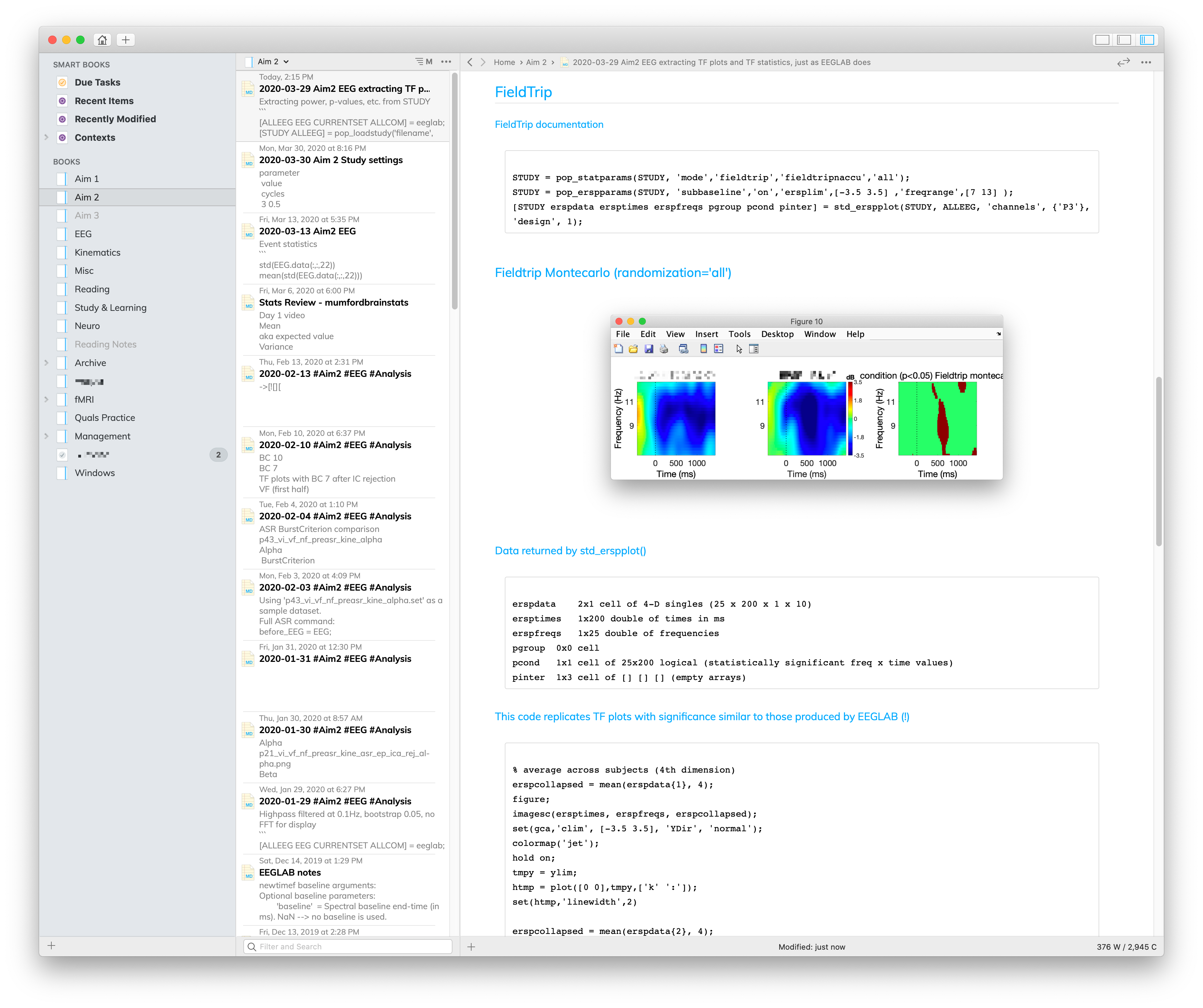
Task: Click the task list book's check icon
Action: click(x=62, y=455)
